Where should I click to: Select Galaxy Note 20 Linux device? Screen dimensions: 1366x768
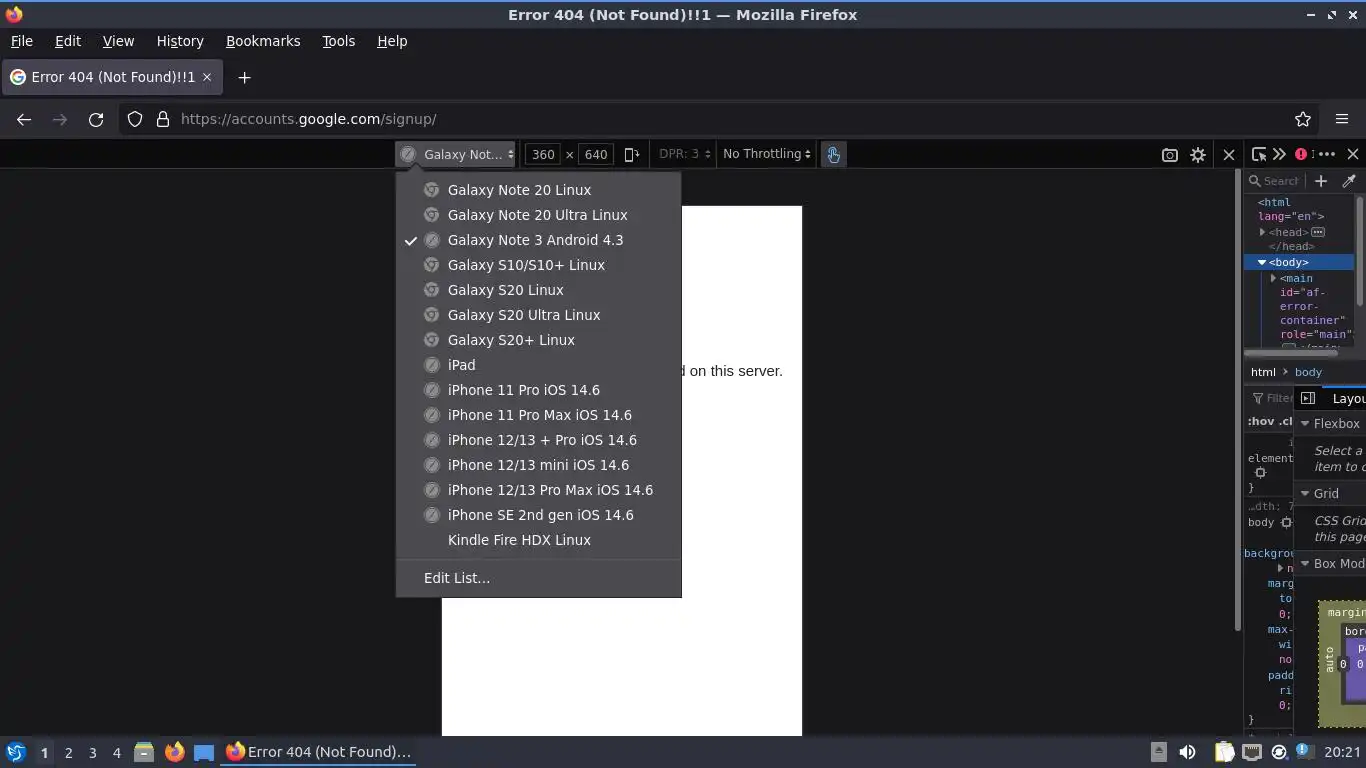click(538, 190)
